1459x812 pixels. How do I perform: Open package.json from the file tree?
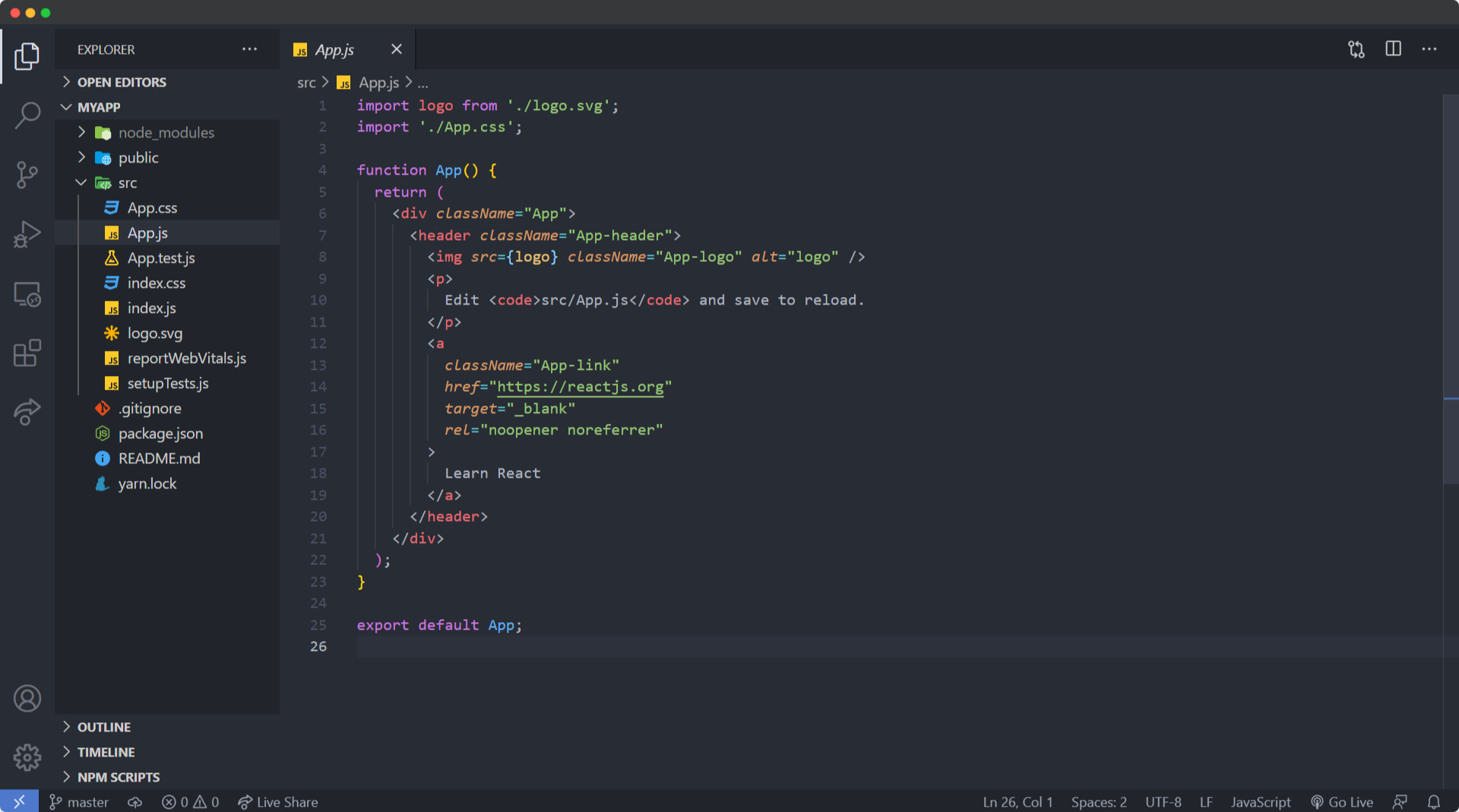[x=160, y=434]
